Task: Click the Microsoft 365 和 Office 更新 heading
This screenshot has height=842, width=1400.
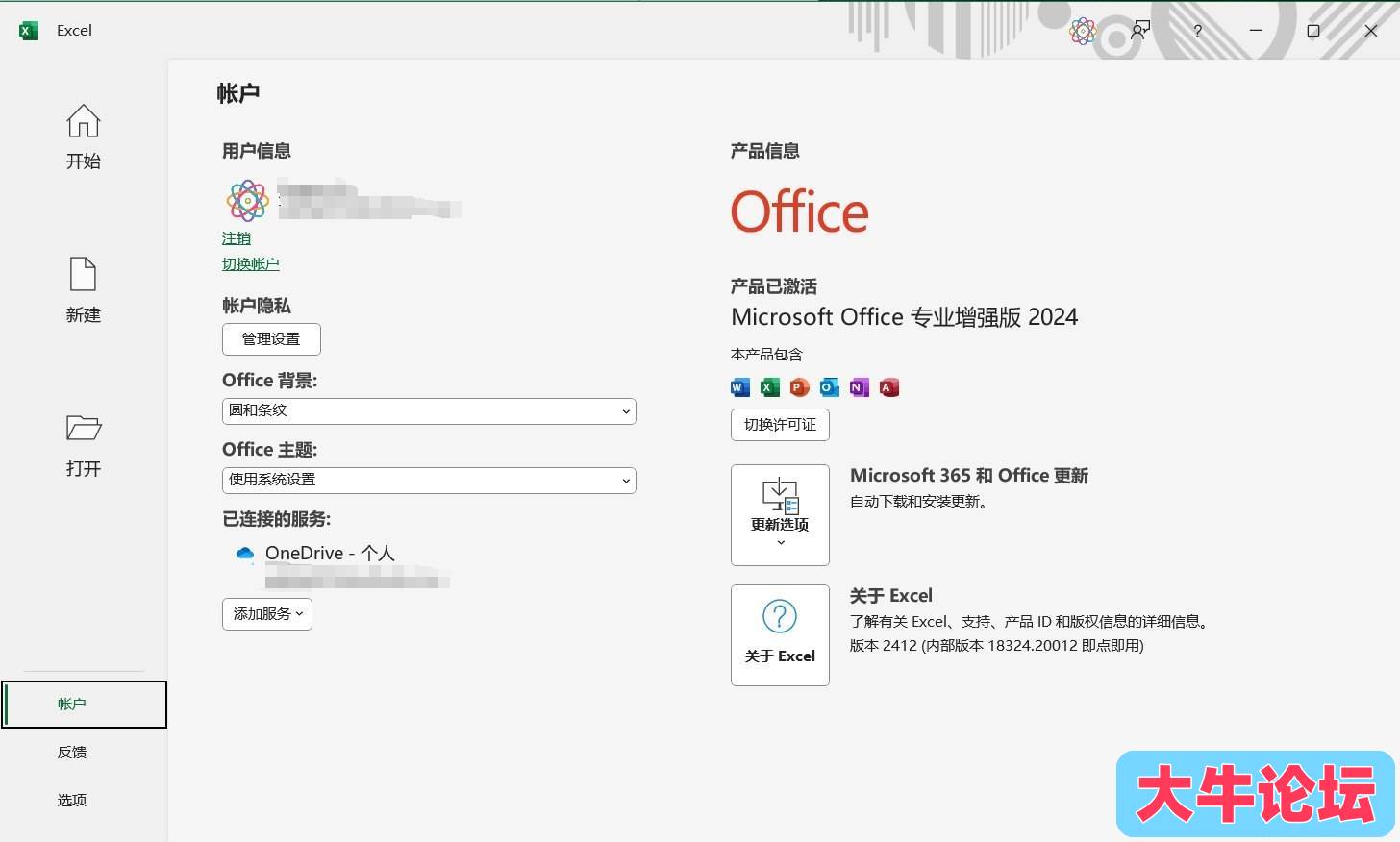Action: point(969,476)
